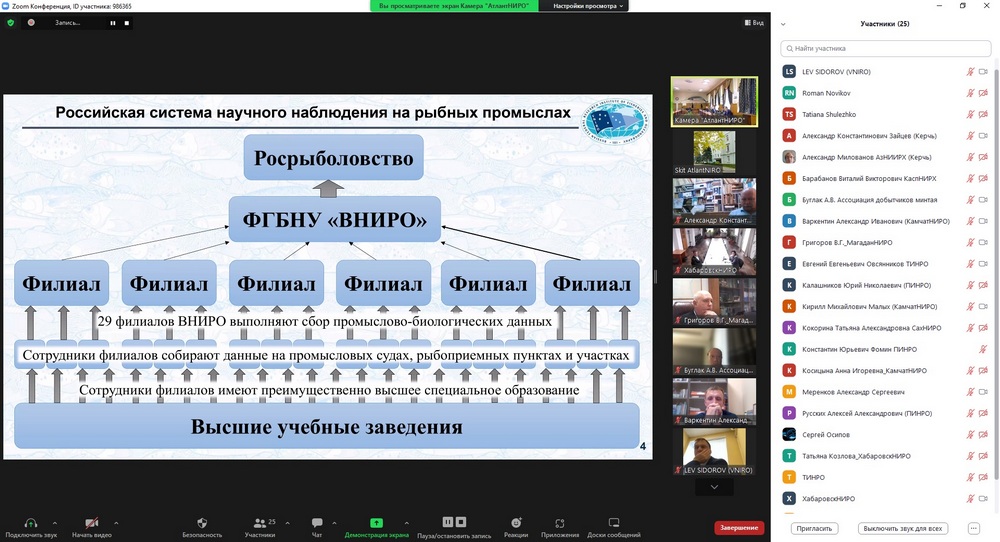This screenshot has height=542, width=1000.
Task: Click the red Завершение button
Action: pos(739,528)
